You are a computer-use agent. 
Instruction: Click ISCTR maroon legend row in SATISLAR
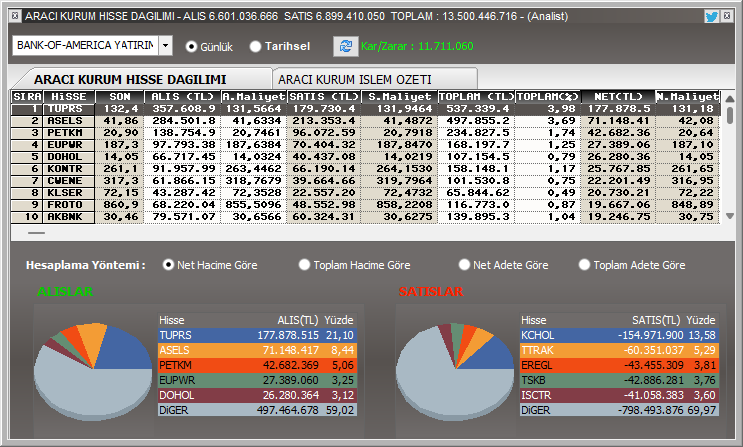point(619,395)
